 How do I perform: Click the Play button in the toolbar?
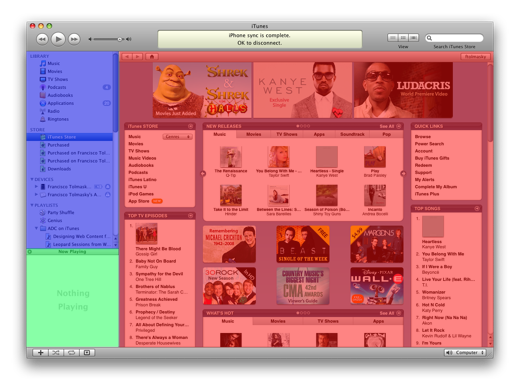coord(58,39)
